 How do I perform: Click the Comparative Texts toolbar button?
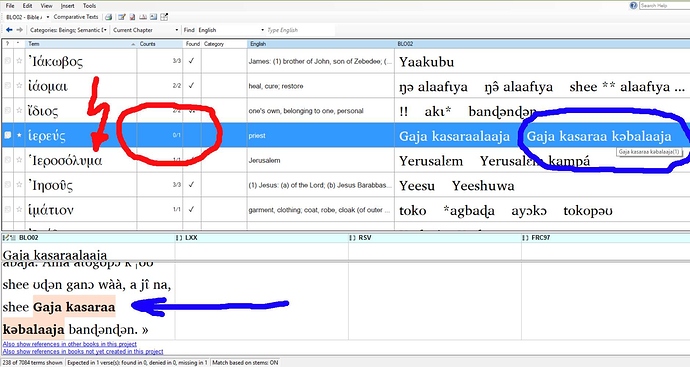pyautogui.click(x=76, y=17)
